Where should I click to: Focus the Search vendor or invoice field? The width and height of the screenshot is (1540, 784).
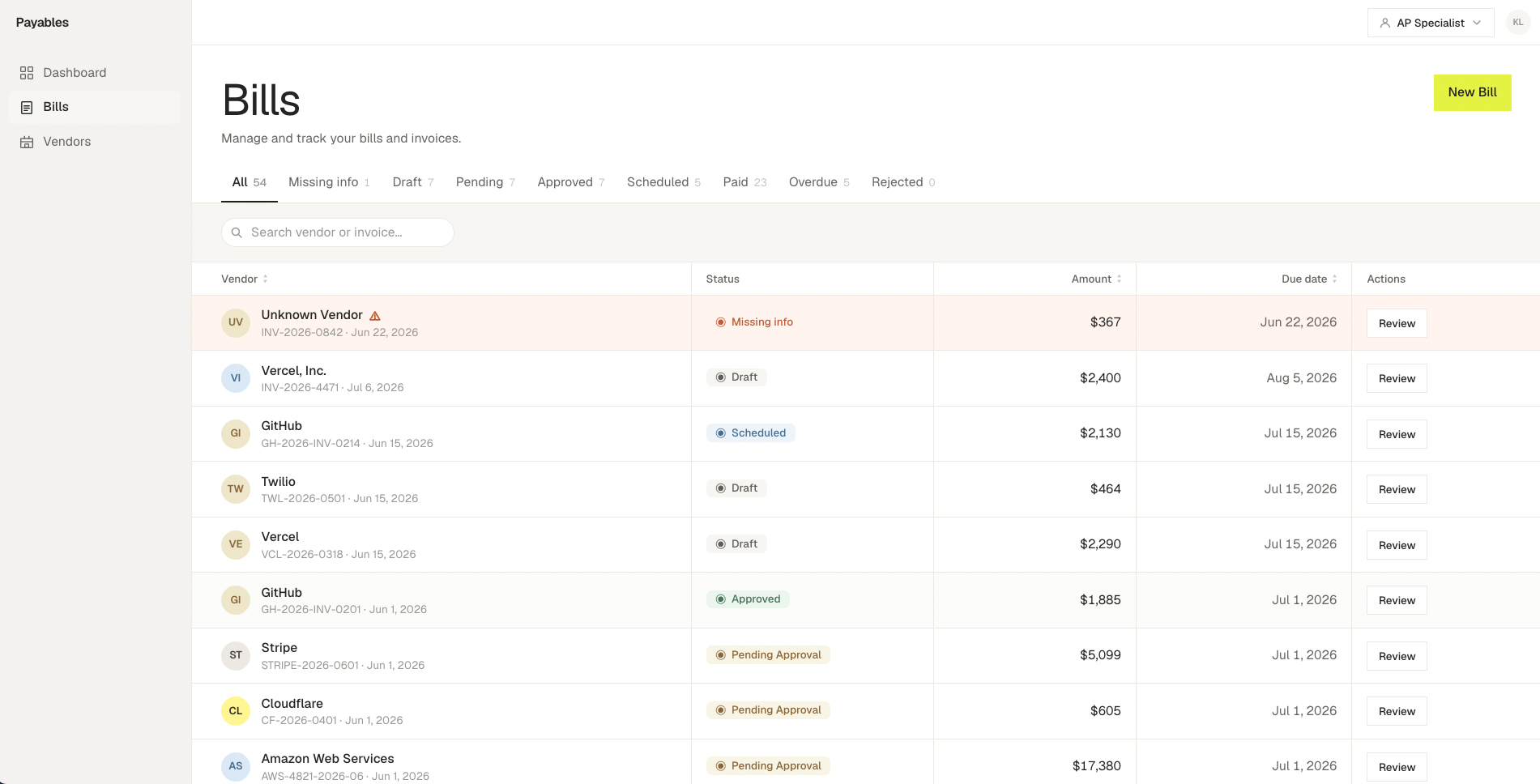pos(338,232)
